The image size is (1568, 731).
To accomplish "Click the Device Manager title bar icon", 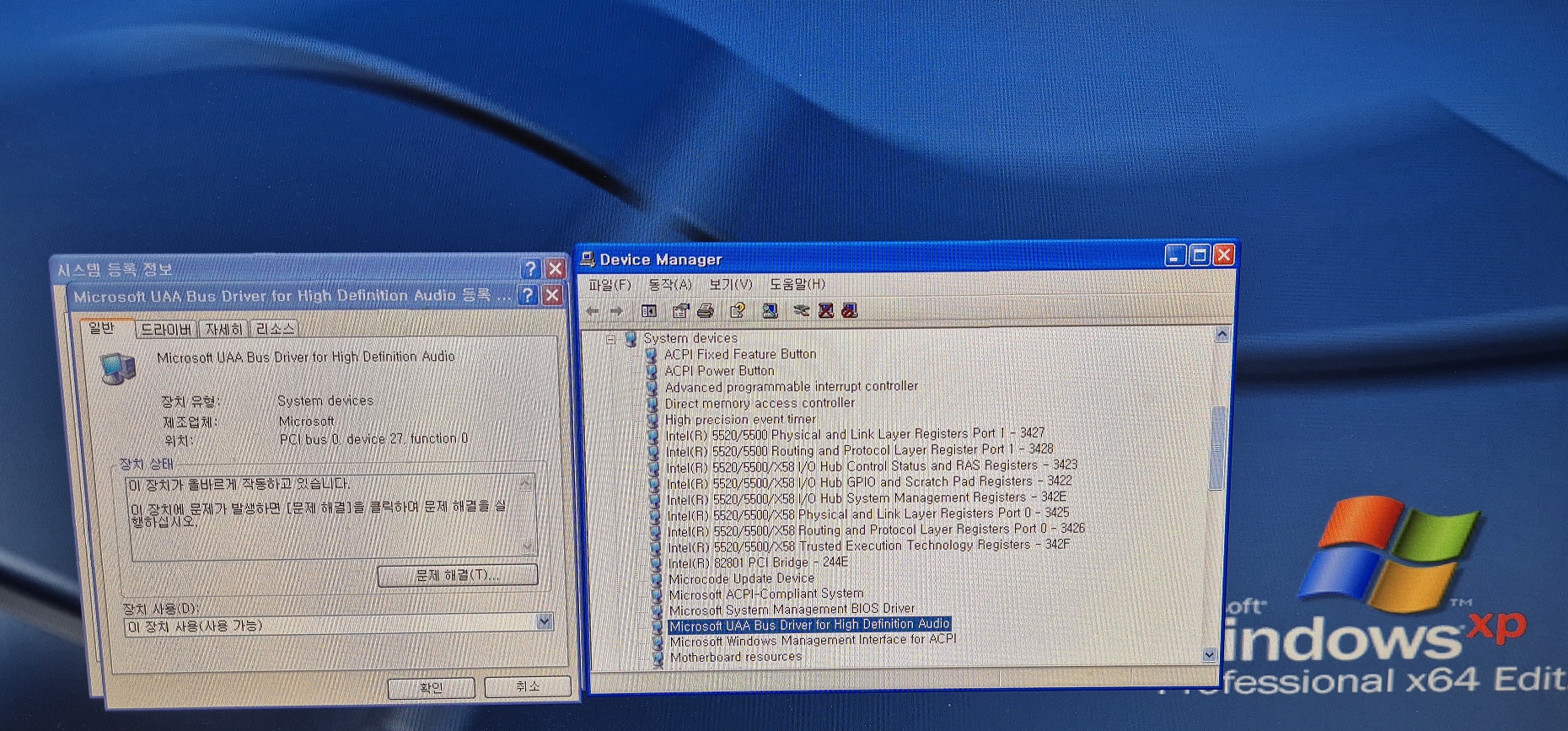I will (587, 259).
